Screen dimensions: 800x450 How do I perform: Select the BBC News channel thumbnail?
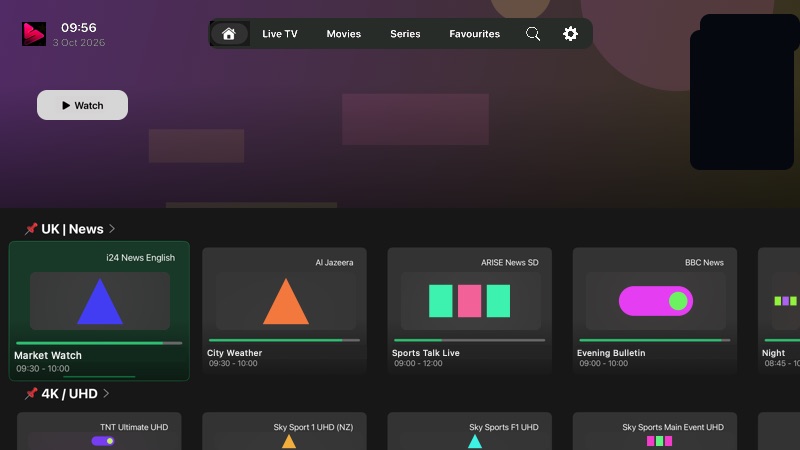tap(656, 301)
